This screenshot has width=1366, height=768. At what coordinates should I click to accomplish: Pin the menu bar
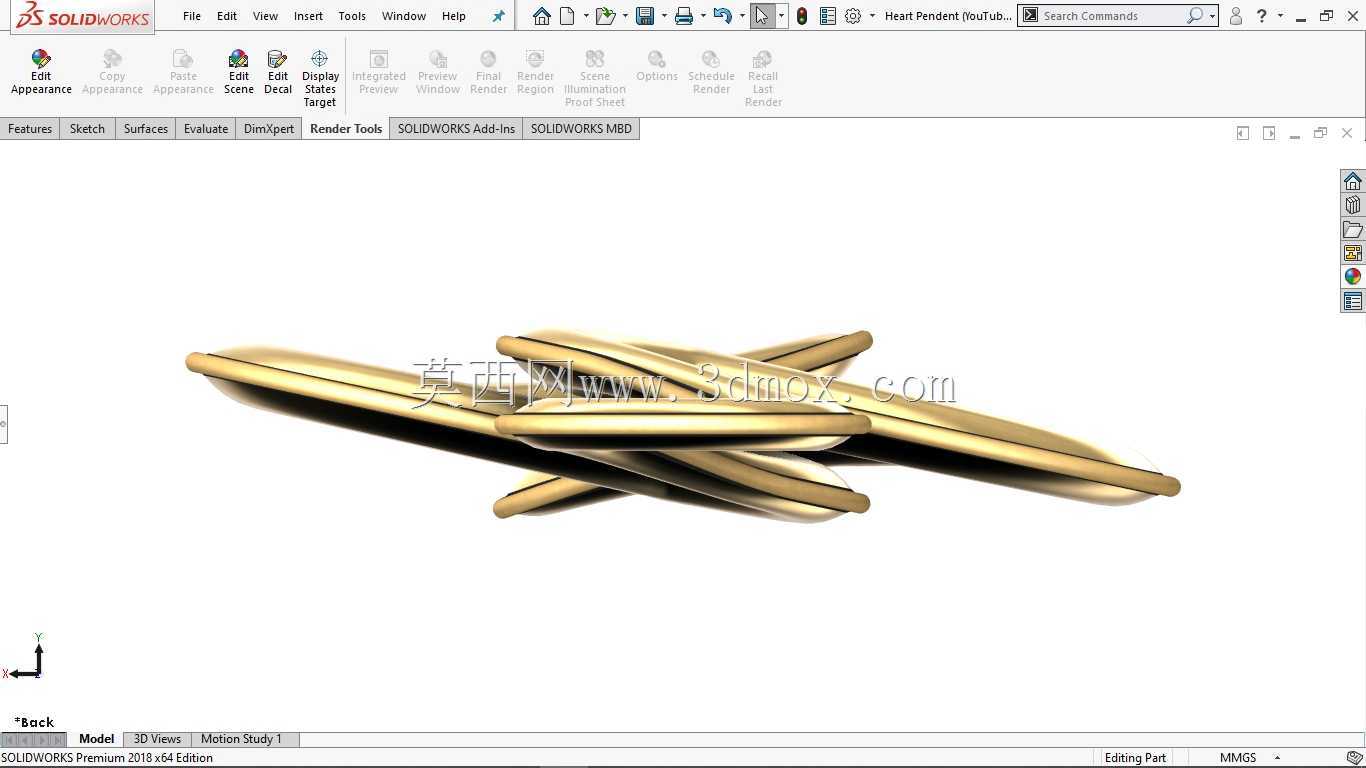499,16
